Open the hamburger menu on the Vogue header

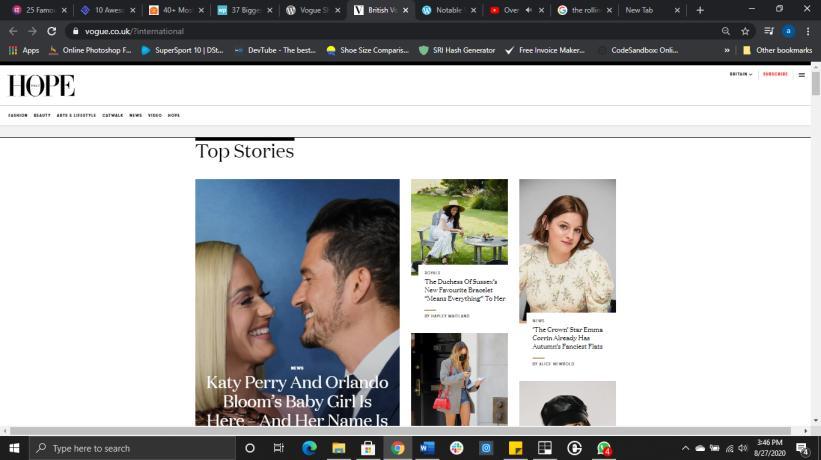coord(801,74)
